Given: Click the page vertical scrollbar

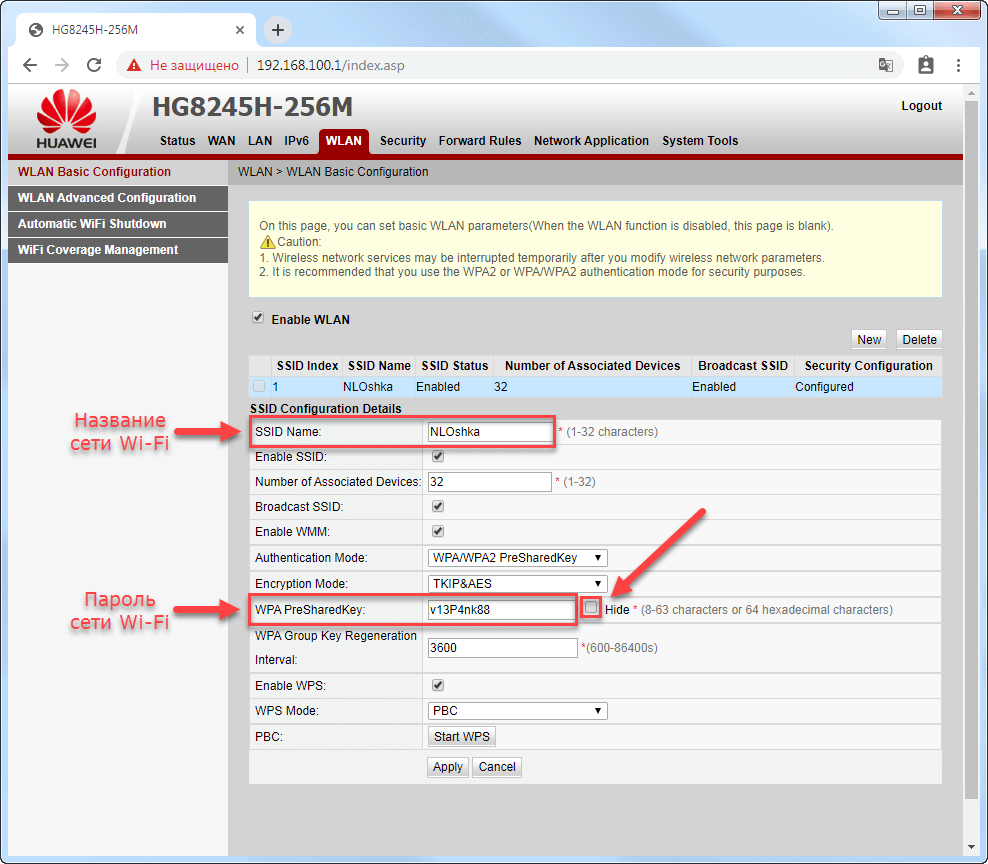Looking at the screenshot, I should (970, 450).
